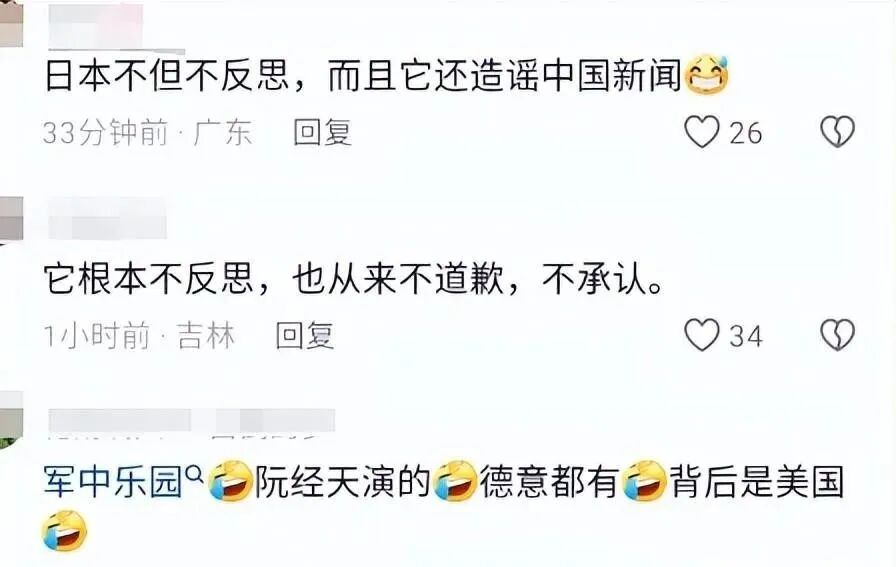Tap broken heart on the 吉林 comment
The width and height of the screenshot is (896, 567).
(837, 334)
